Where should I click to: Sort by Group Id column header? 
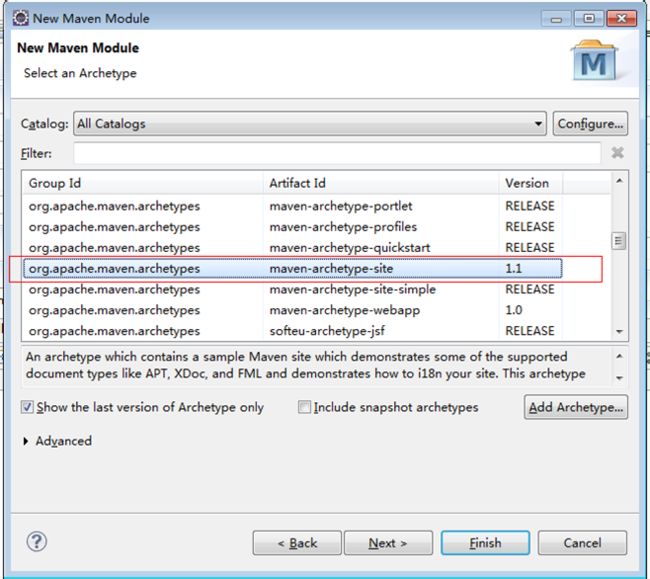tap(142, 183)
